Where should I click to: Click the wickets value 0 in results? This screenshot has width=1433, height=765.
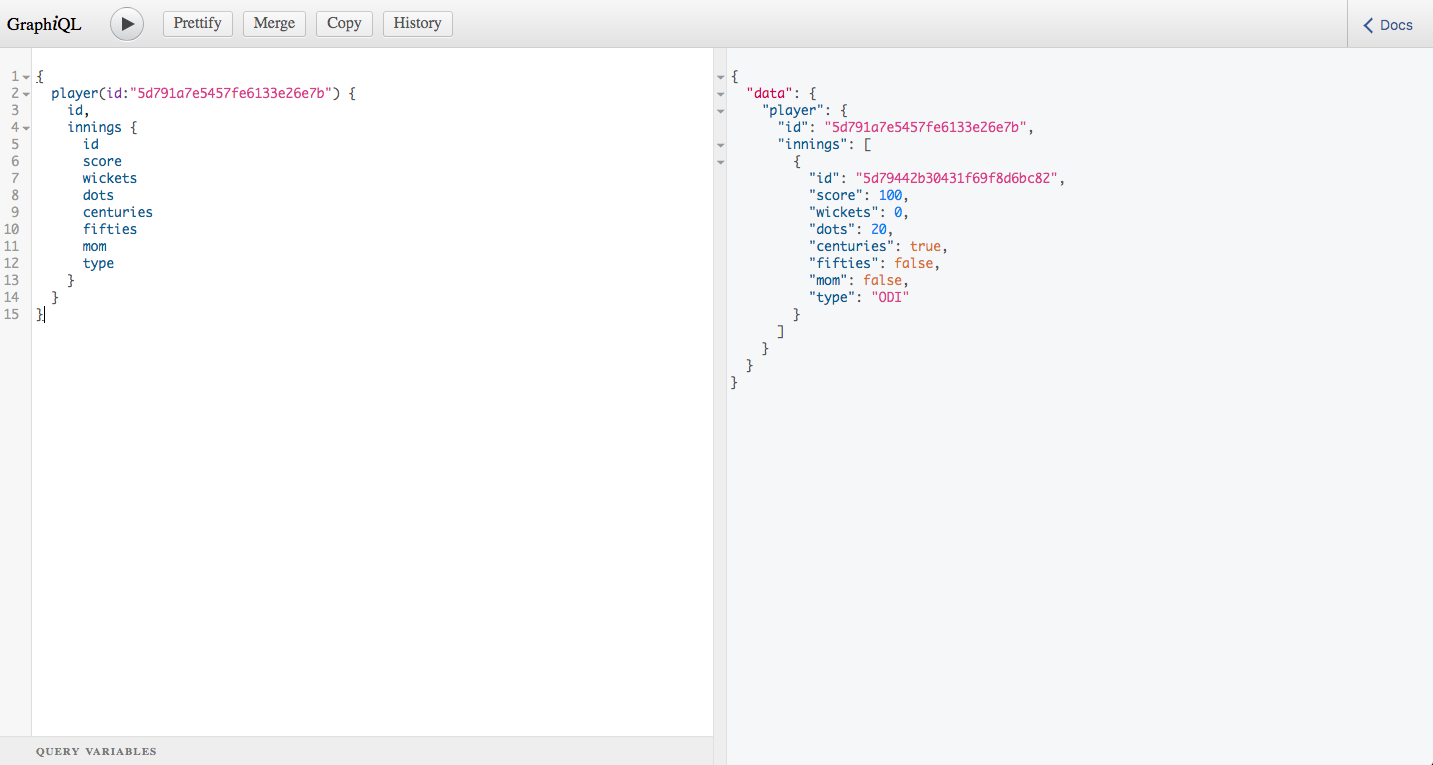(x=898, y=212)
